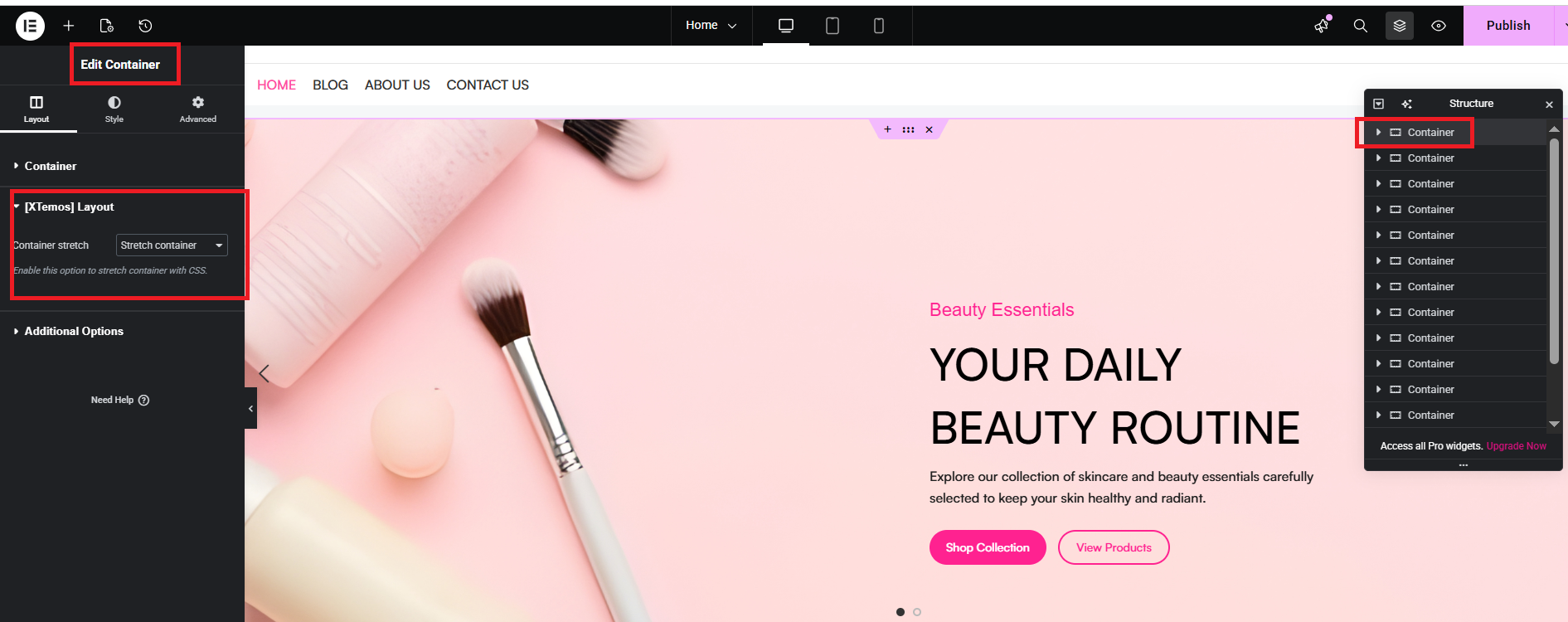Click the View Products button

tap(1114, 547)
